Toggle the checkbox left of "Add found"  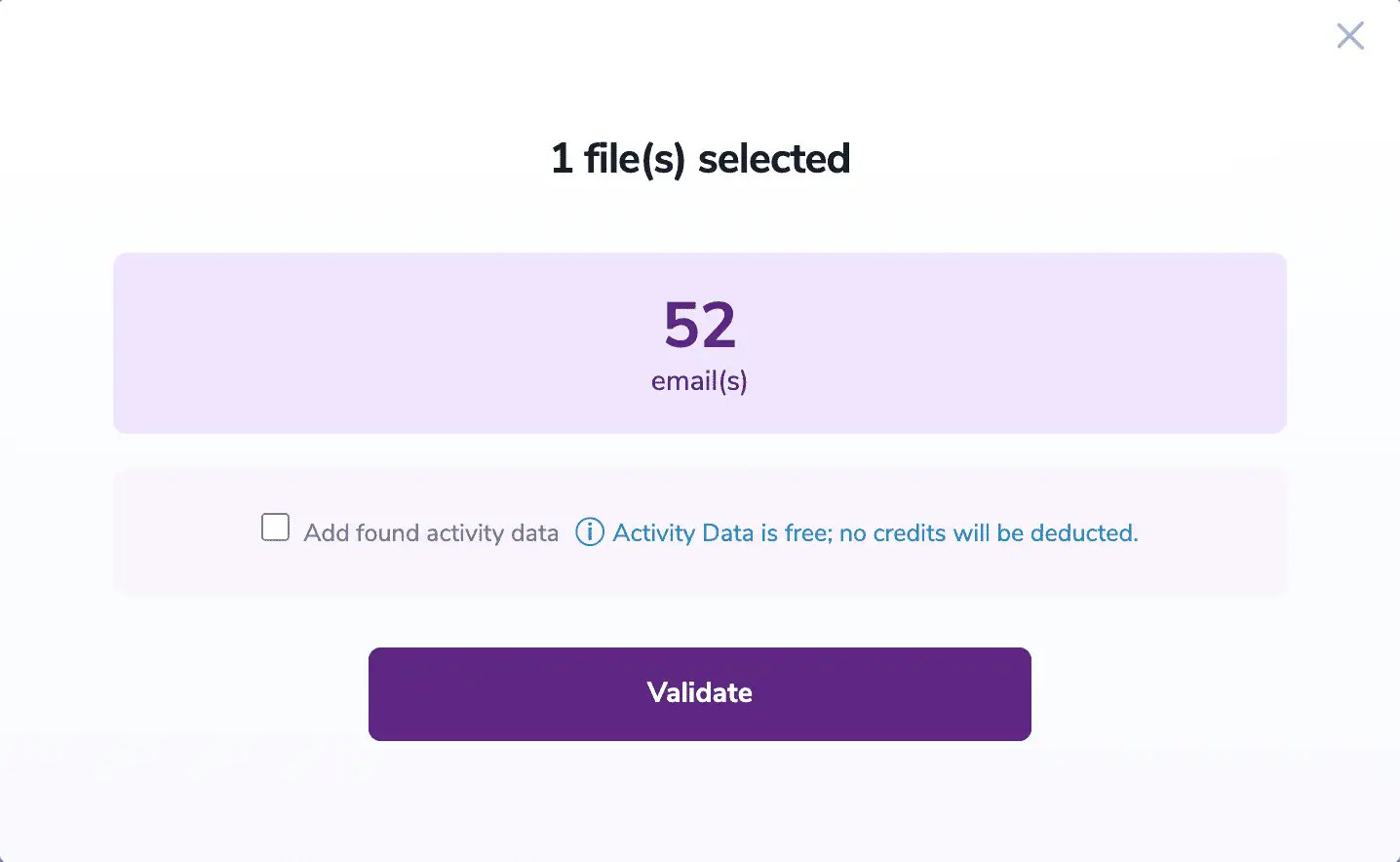tap(276, 528)
